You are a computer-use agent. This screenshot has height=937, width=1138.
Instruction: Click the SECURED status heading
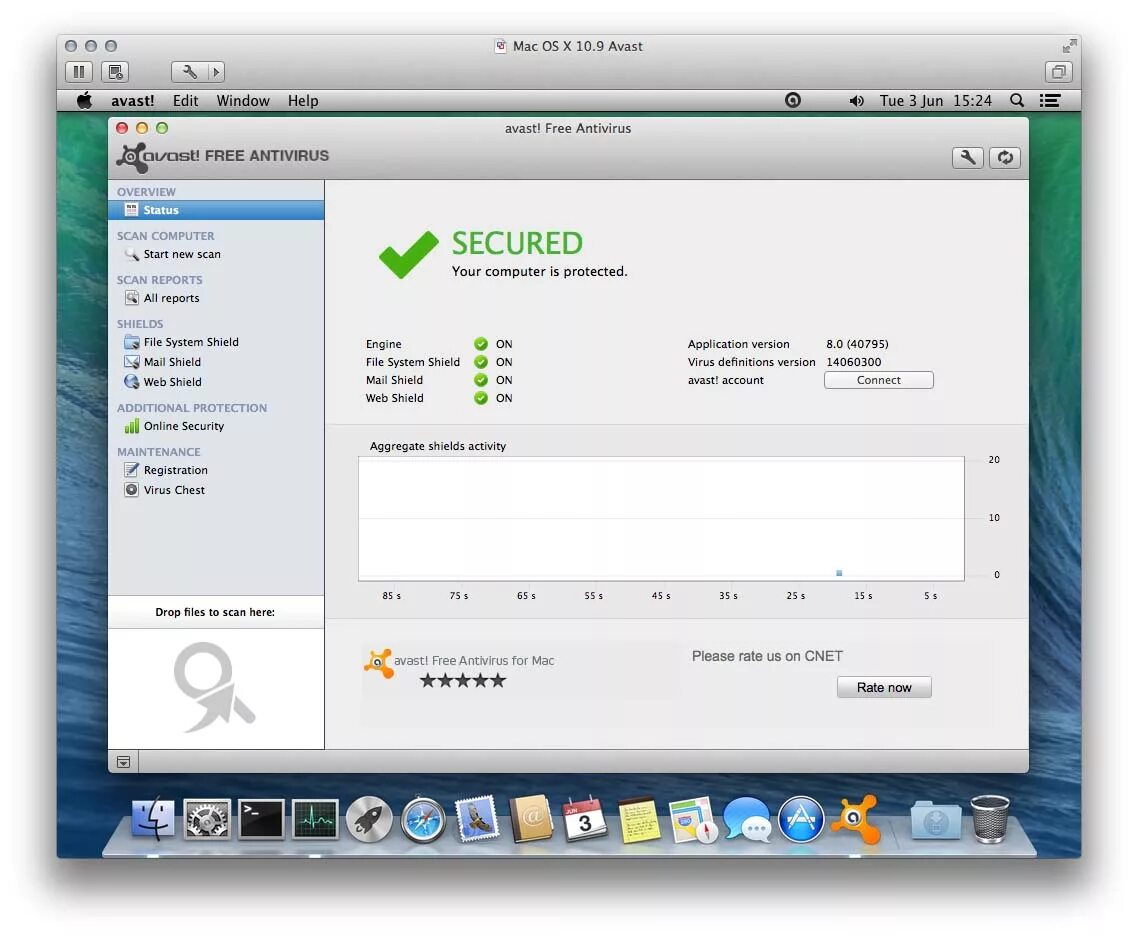click(517, 243)
